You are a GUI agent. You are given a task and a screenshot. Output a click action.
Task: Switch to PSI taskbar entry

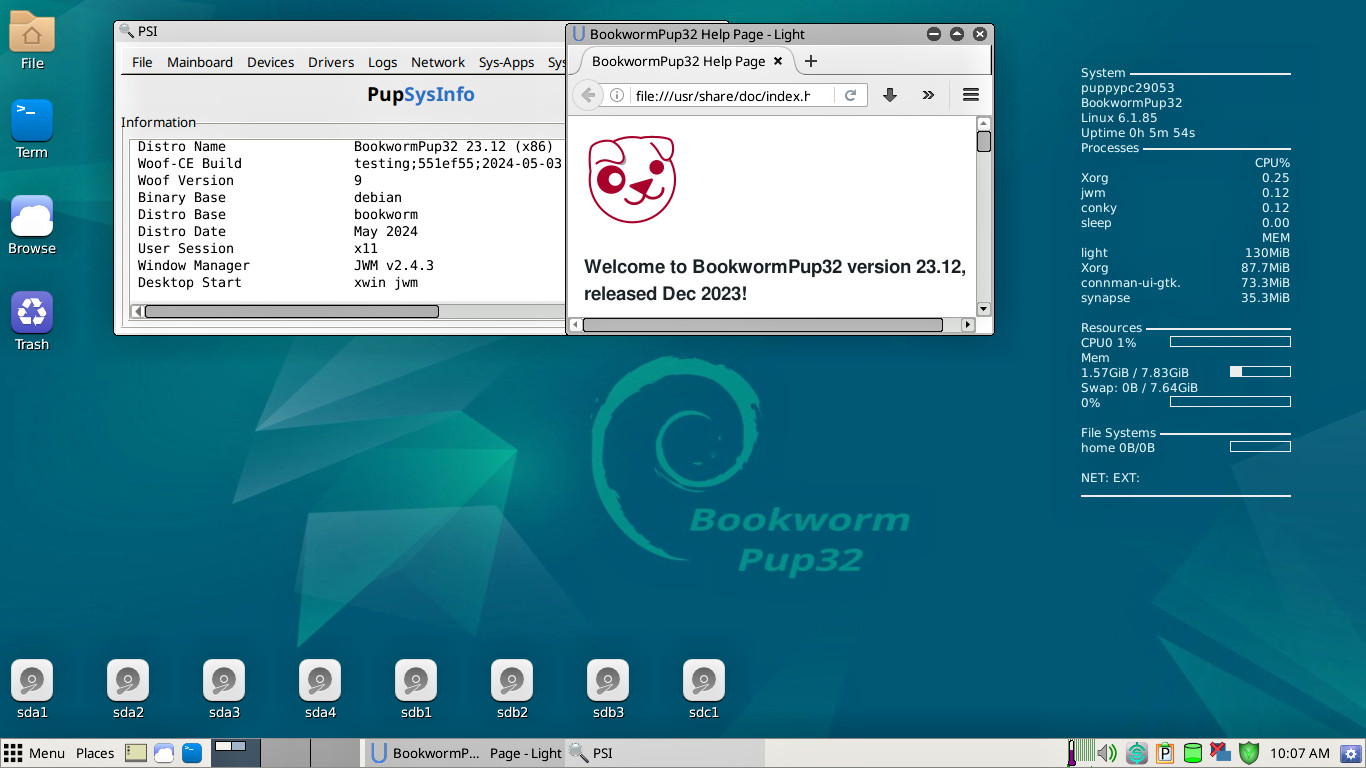(x=665, y=753)
